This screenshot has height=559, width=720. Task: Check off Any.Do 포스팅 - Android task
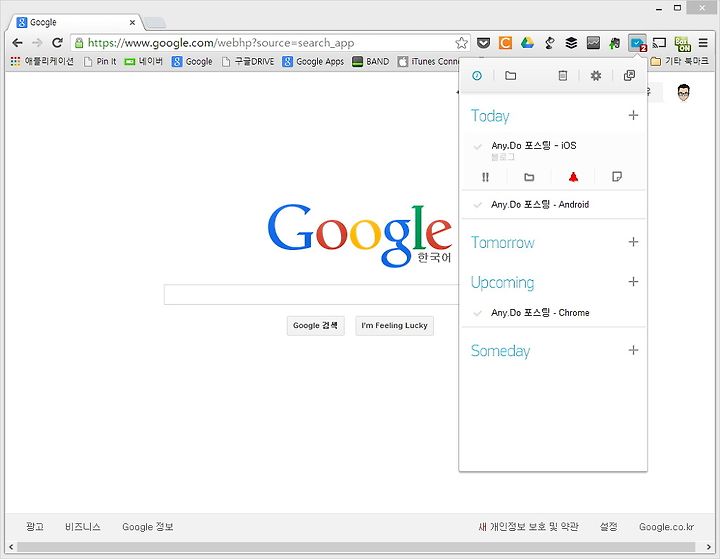pos(478,205)
